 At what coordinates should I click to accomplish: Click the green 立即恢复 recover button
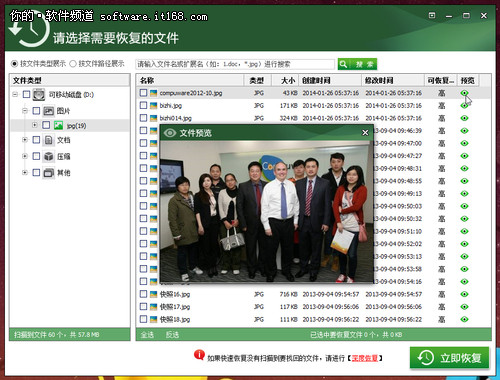(449, 358)
